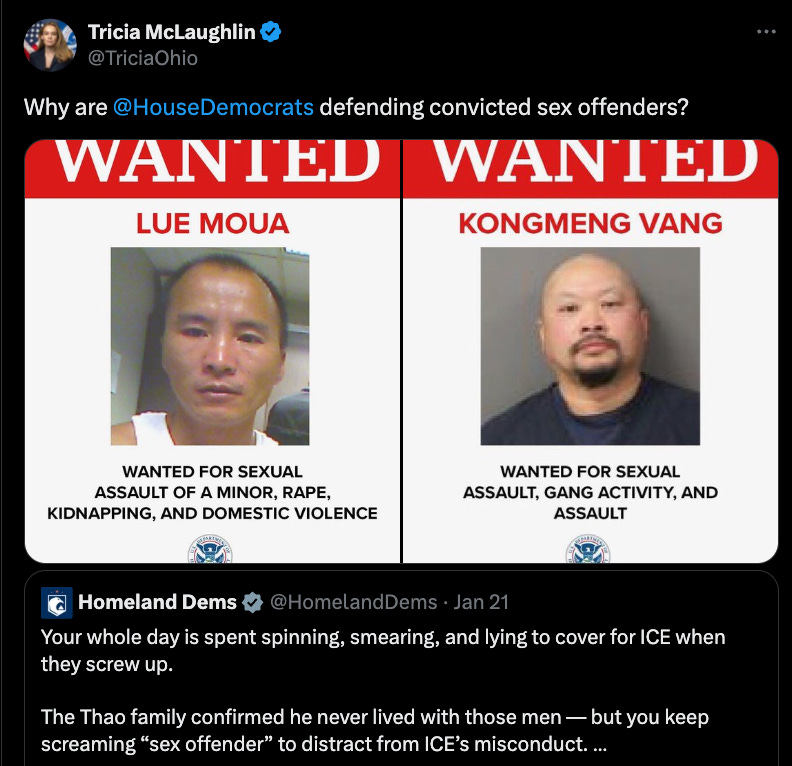Click the Jan 21 timestamp
The height and width of the screenshot is (766, 792).
coord(480,602)
